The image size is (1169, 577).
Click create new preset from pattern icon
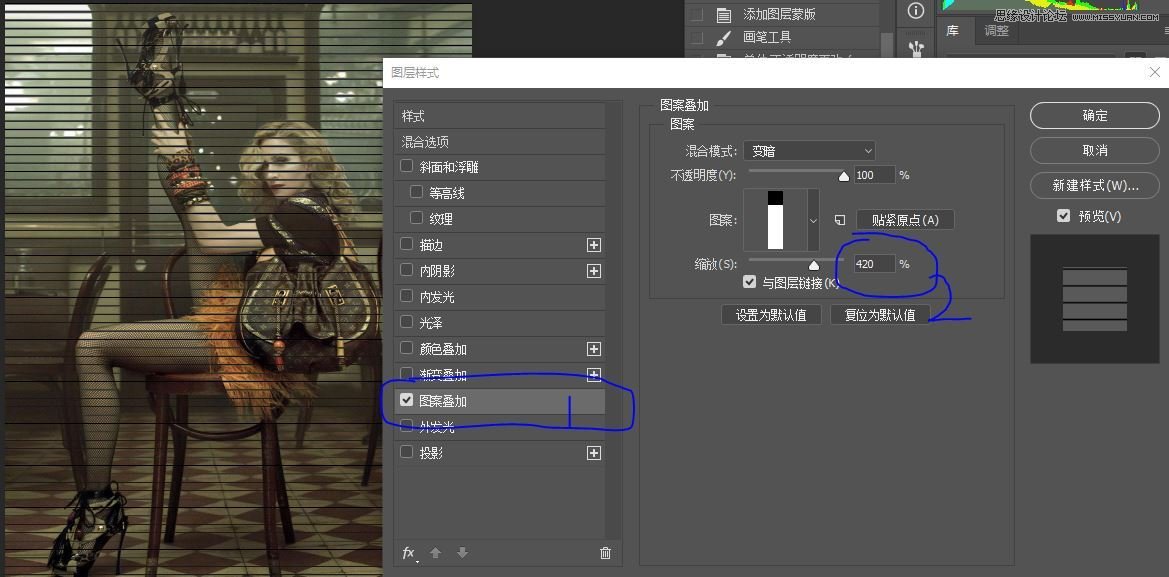click(x=839, y=220)
